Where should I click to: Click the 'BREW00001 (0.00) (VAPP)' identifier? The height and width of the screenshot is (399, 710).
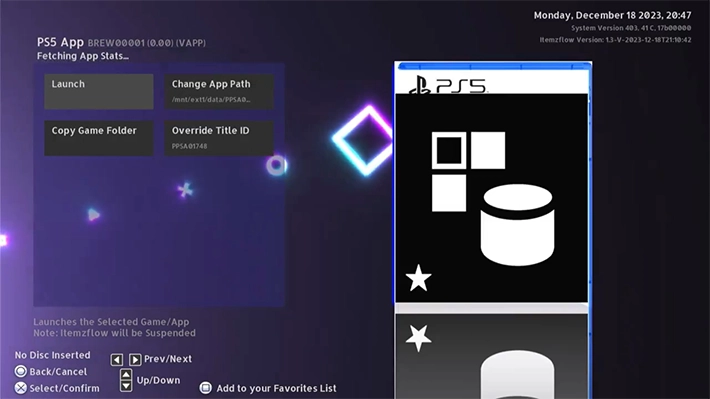[x=147, y=43]
